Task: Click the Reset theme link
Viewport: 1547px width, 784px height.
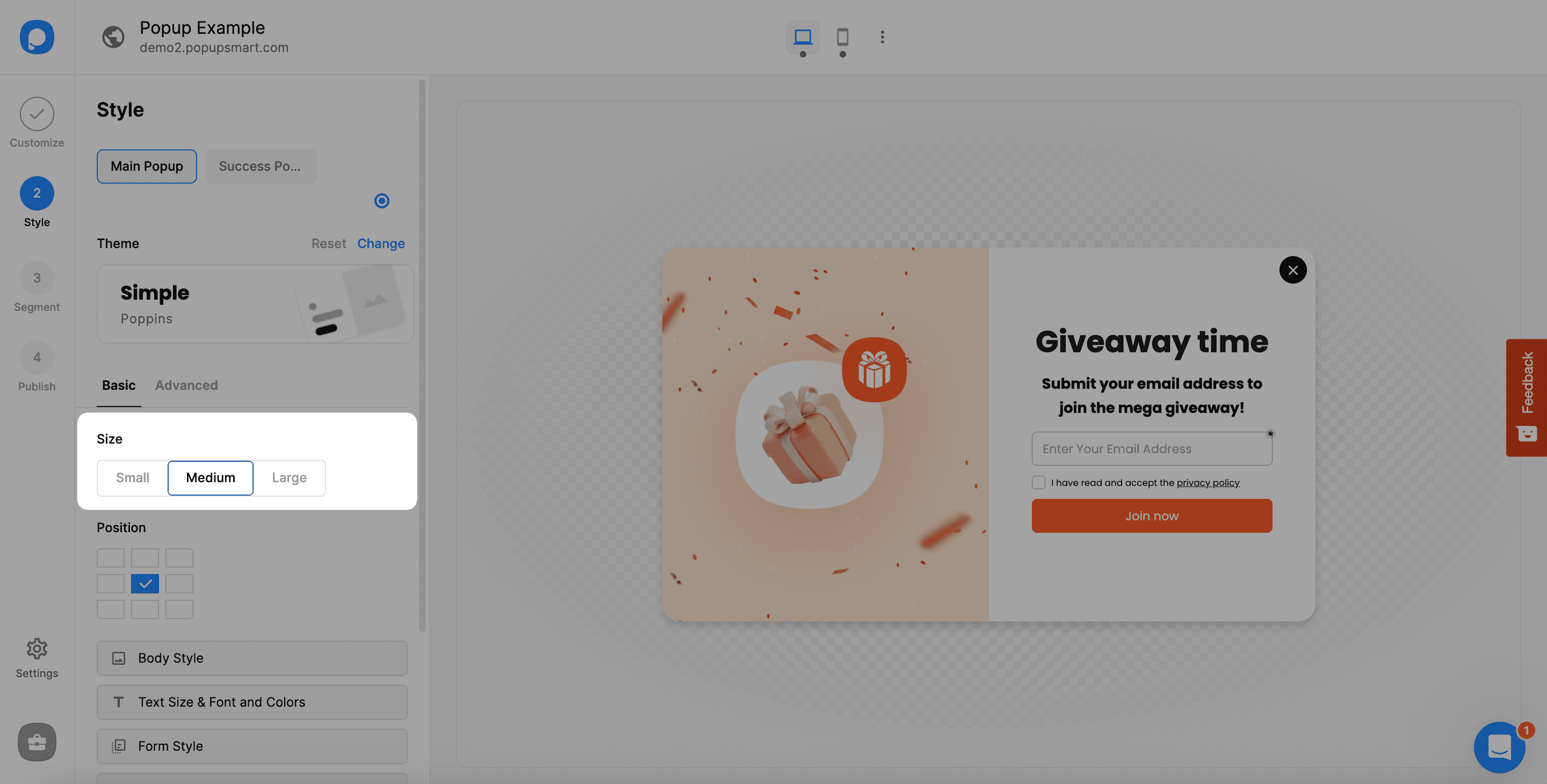Action: click(328, 243)
